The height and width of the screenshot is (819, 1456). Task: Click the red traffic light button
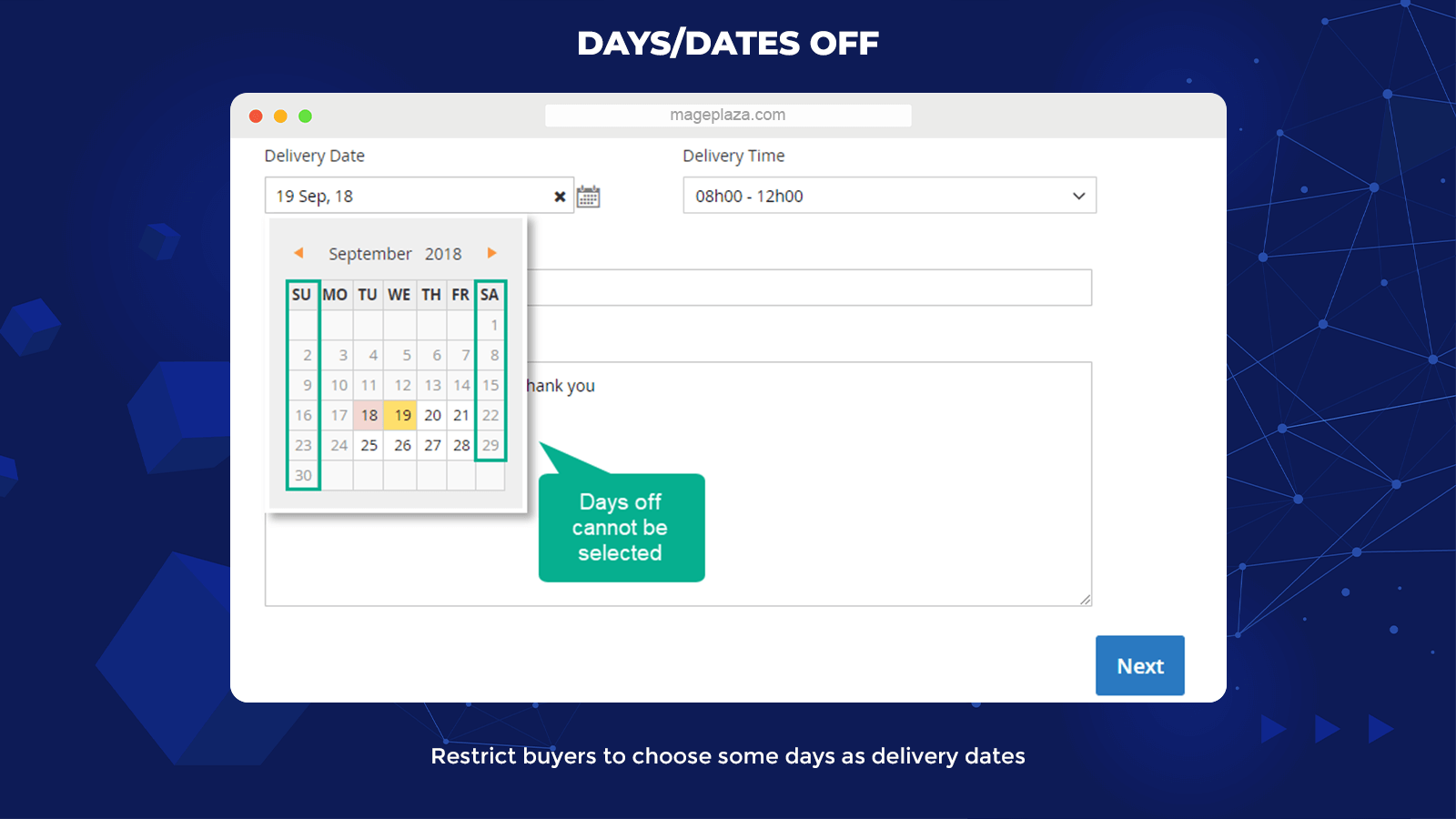[x=255, y=116]
